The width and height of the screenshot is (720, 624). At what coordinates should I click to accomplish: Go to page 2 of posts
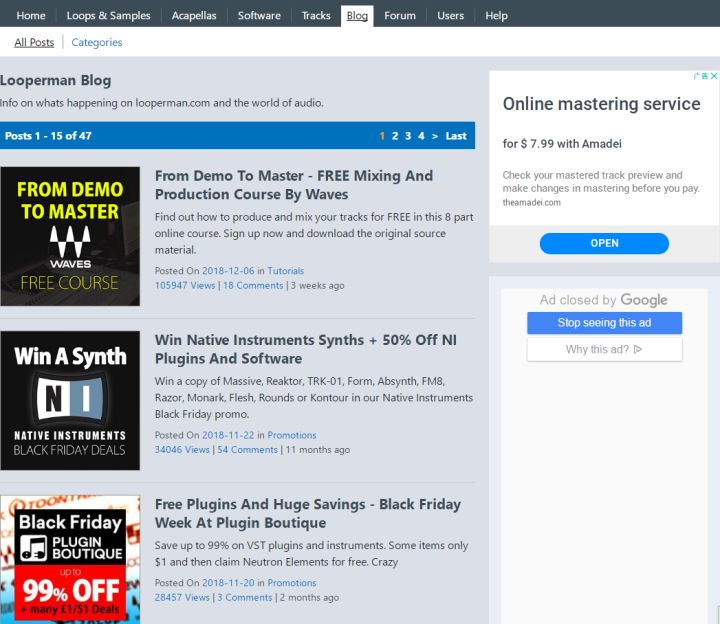(395, 136)
